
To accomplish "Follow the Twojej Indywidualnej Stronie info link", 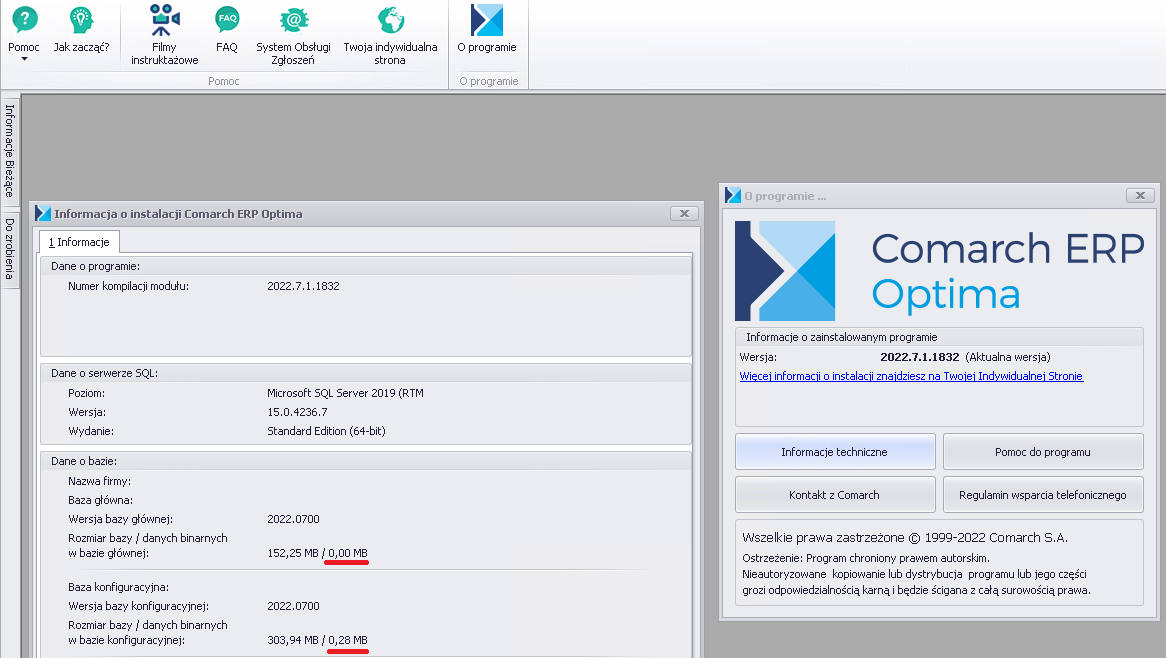I will pyautogui.click(x=911, y=377).
